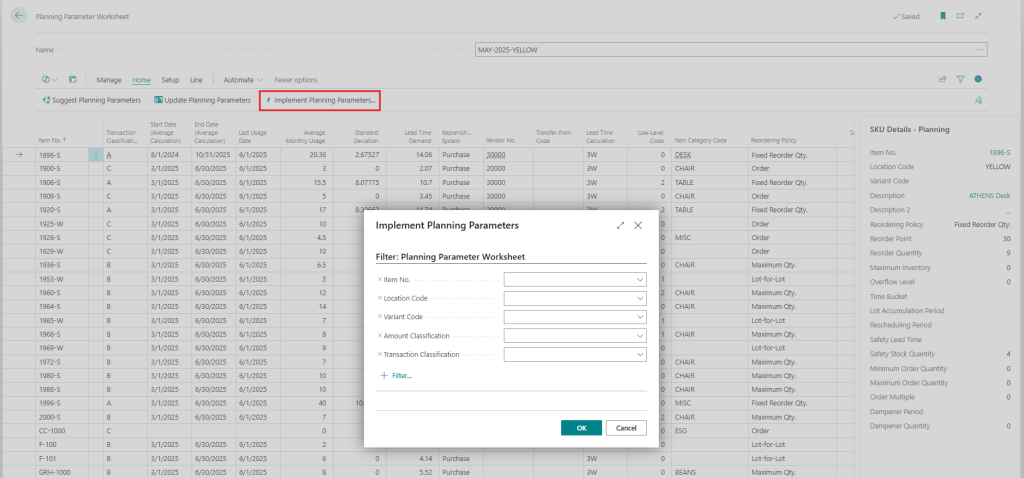Click the back arrow icon
The height and width of the screenshot is (478, 1024).
point(18,17)
